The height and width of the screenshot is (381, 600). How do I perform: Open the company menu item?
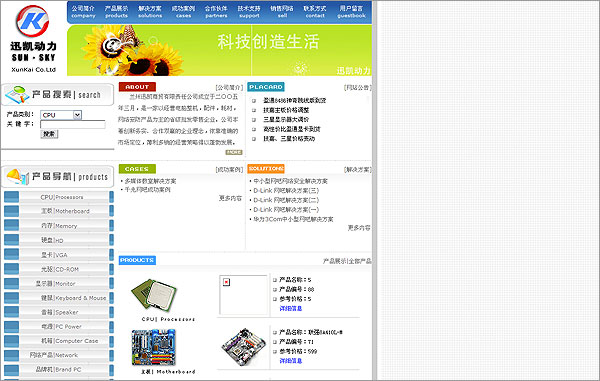[83, 12]
